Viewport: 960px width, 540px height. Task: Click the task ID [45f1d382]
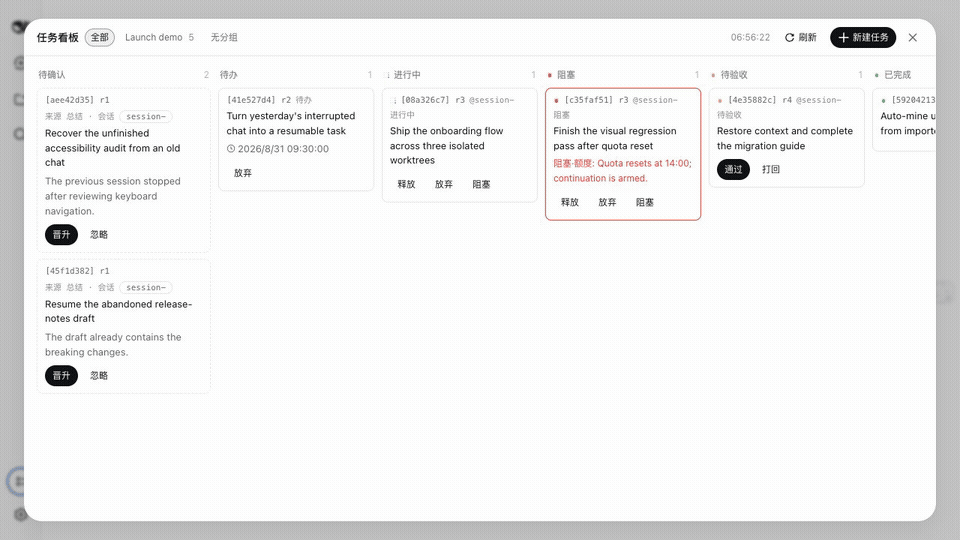click(69, 271)
